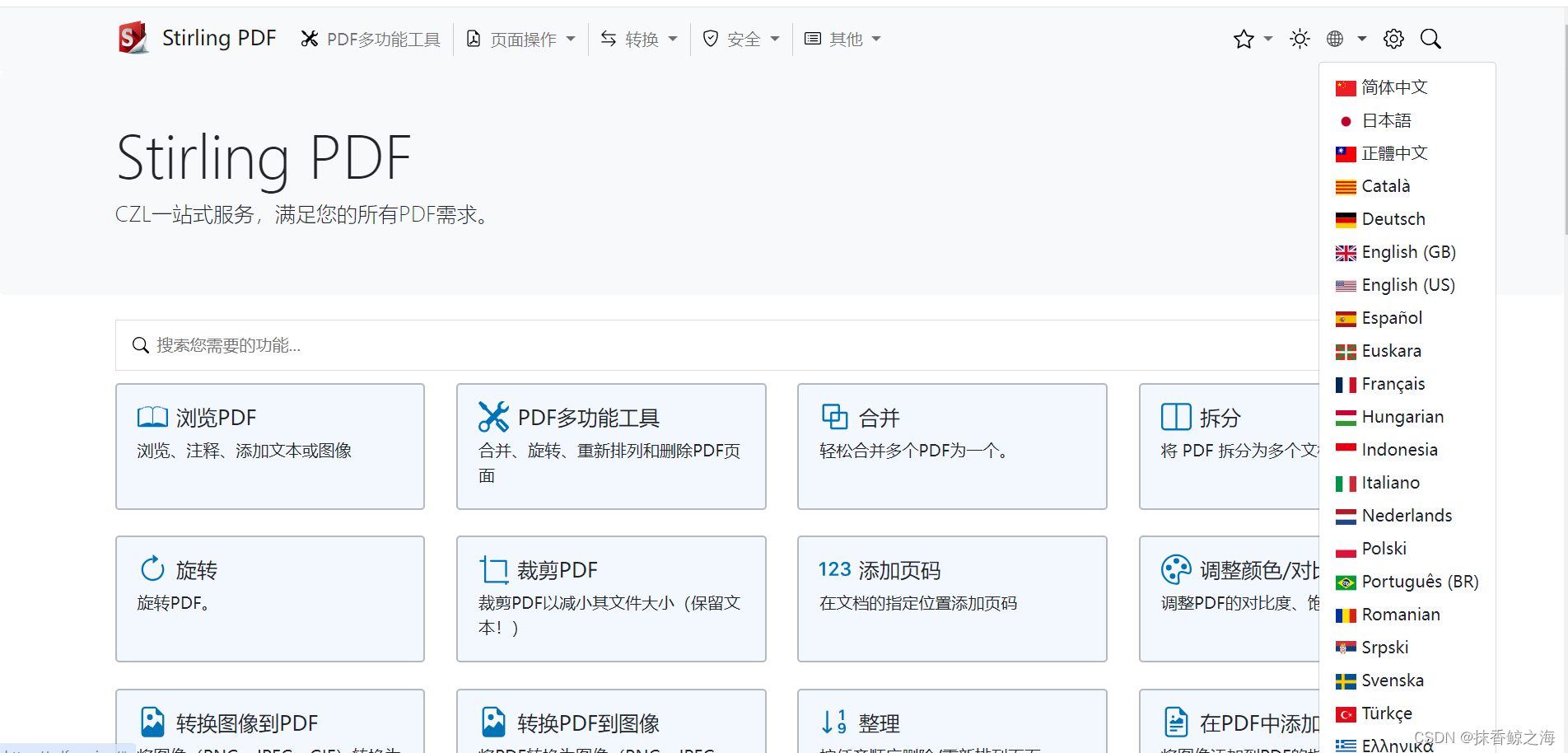
Task: Choose Français from language list
Action: point(1407,384)
